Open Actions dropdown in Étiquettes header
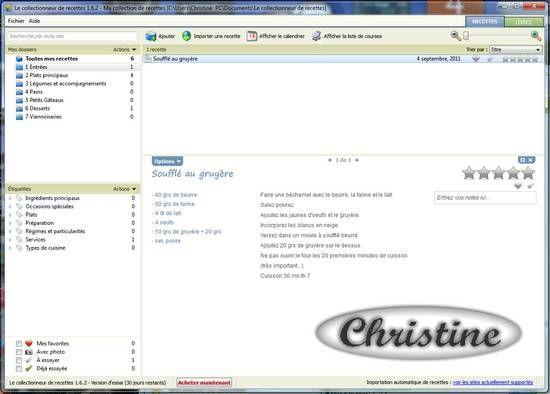Image resolution: width=550 pixels, height=394 pixels. click(x=124, y=189)
